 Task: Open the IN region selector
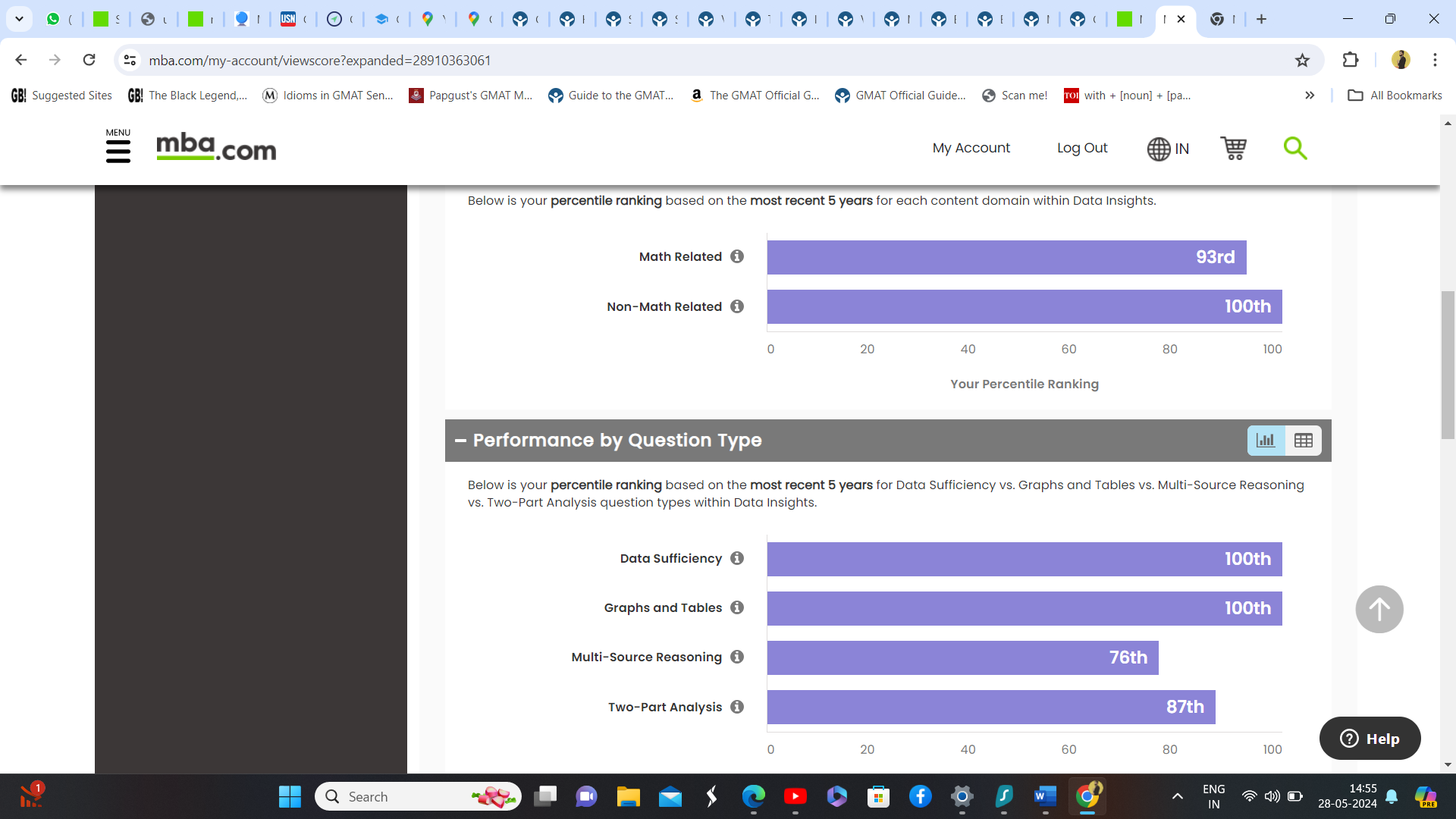[x=1168, y=149]
